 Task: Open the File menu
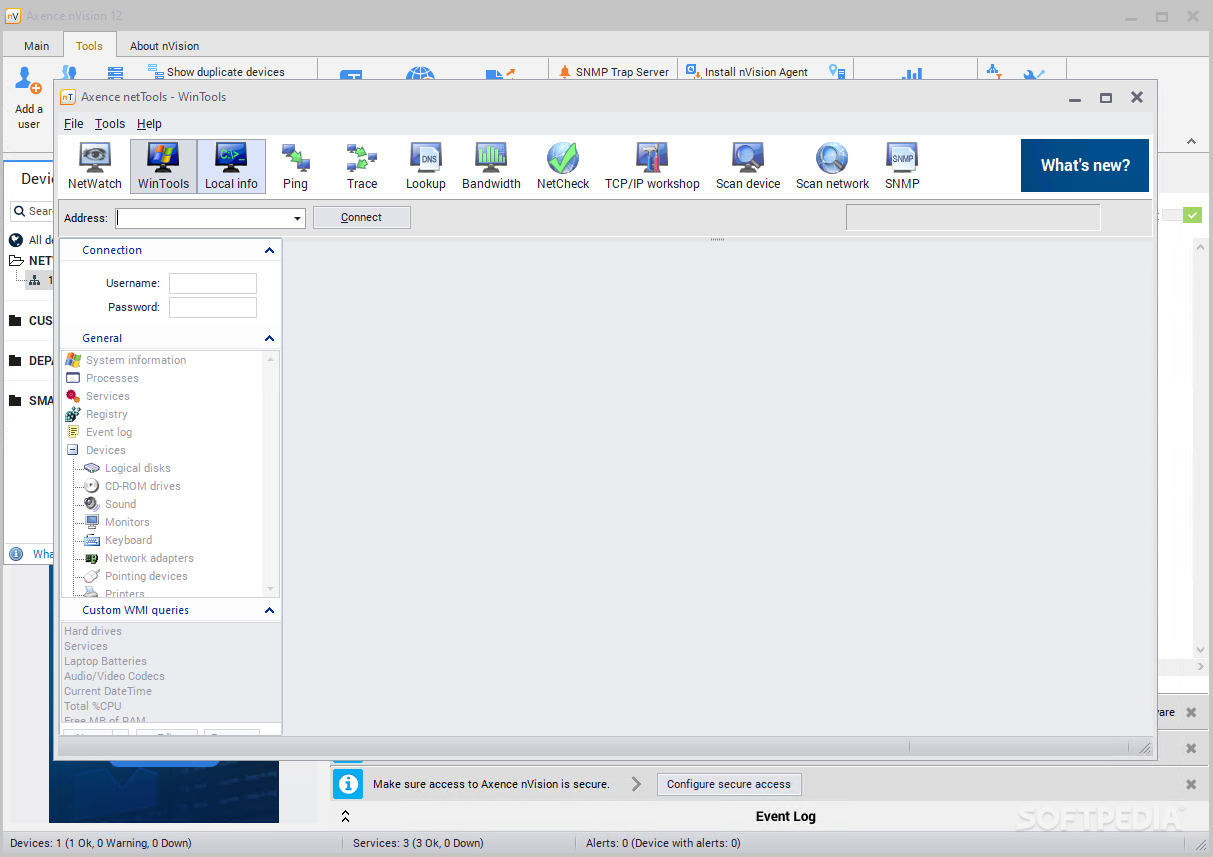click(74, 124)
